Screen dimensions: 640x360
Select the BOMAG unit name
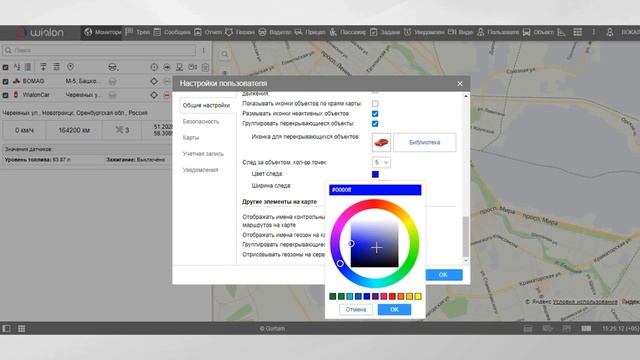click(33, 81)
